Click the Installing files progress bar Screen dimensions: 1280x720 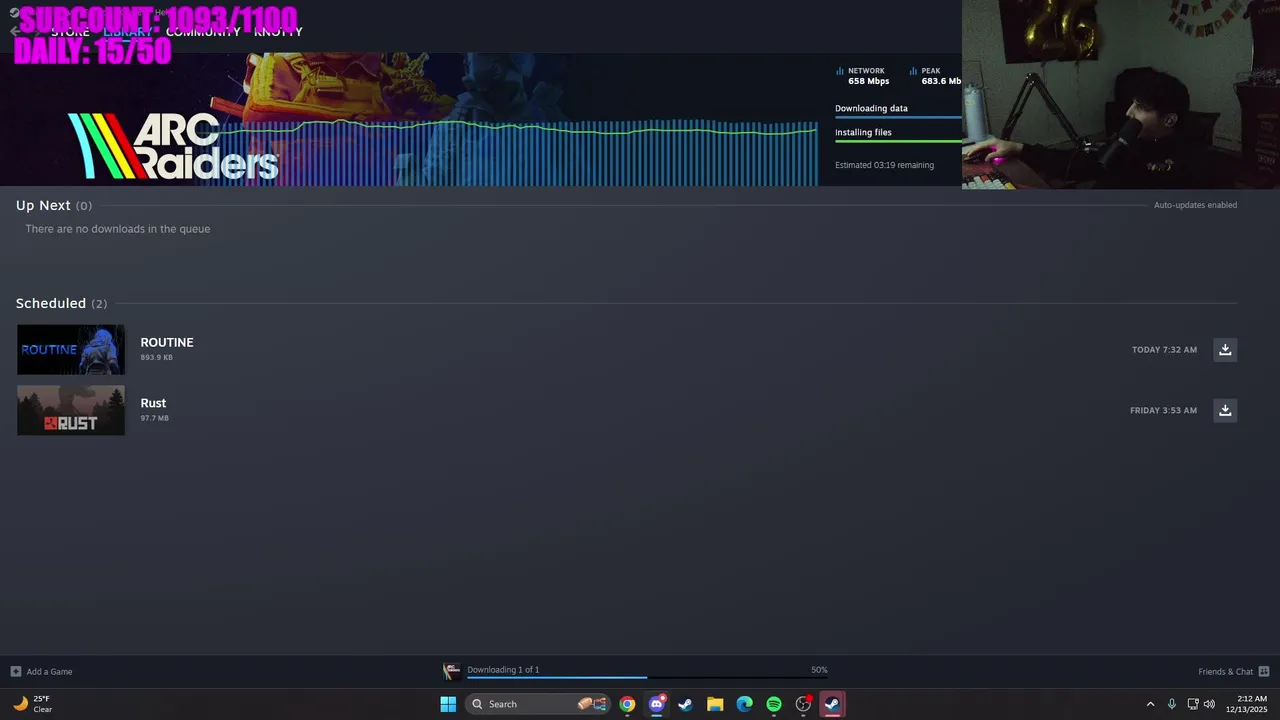coord(898,141)
